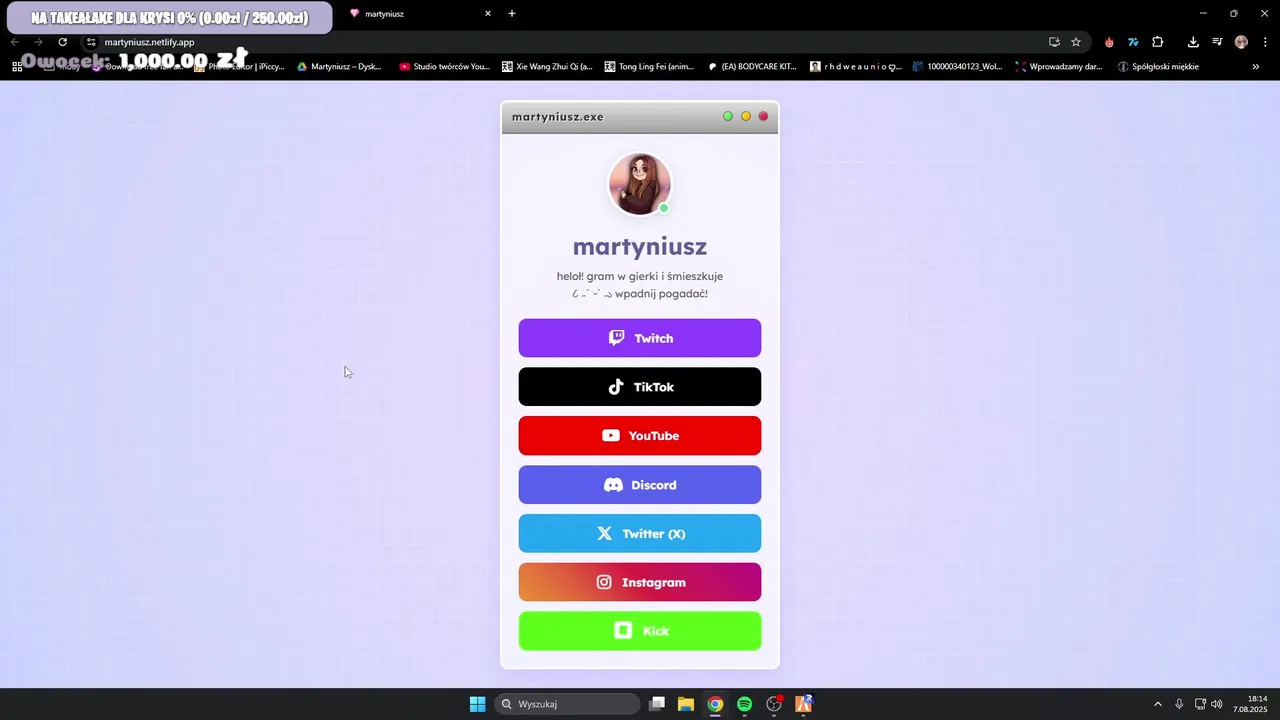The height and width of the screenshot is (720, 1280).
Task: Click the orange taskbar app icon after it
Action: click(x=803, y=704)
